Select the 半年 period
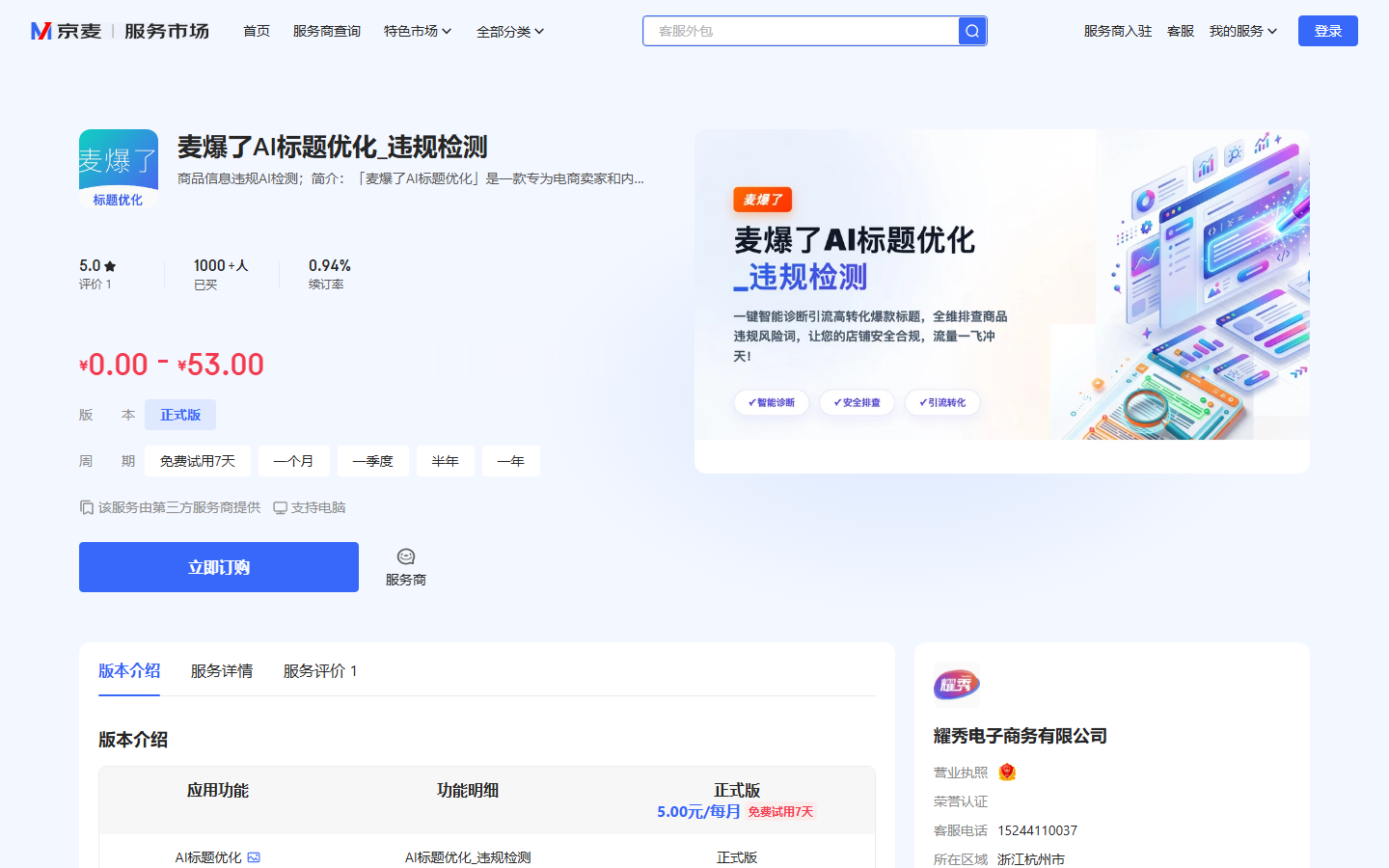 445,461
